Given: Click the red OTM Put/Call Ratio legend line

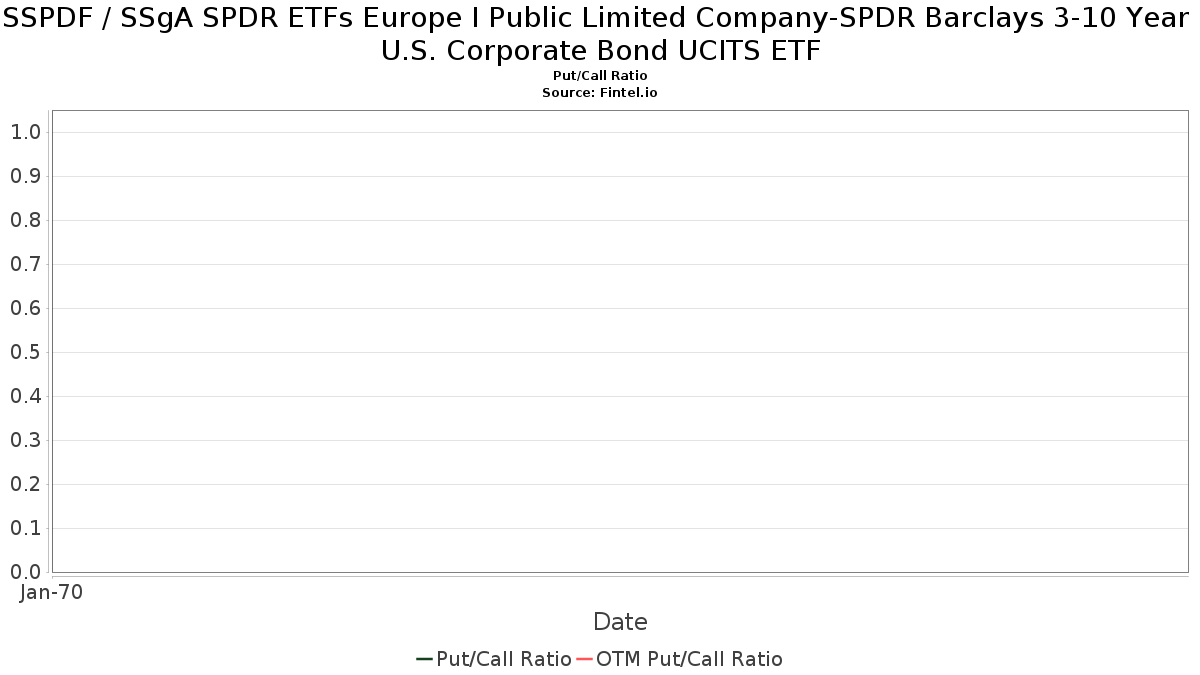Looking at the screenshot, I should [583, 659].
